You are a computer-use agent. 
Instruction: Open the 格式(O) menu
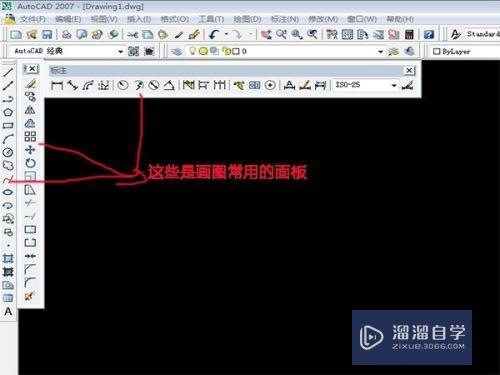coord(175,19)
